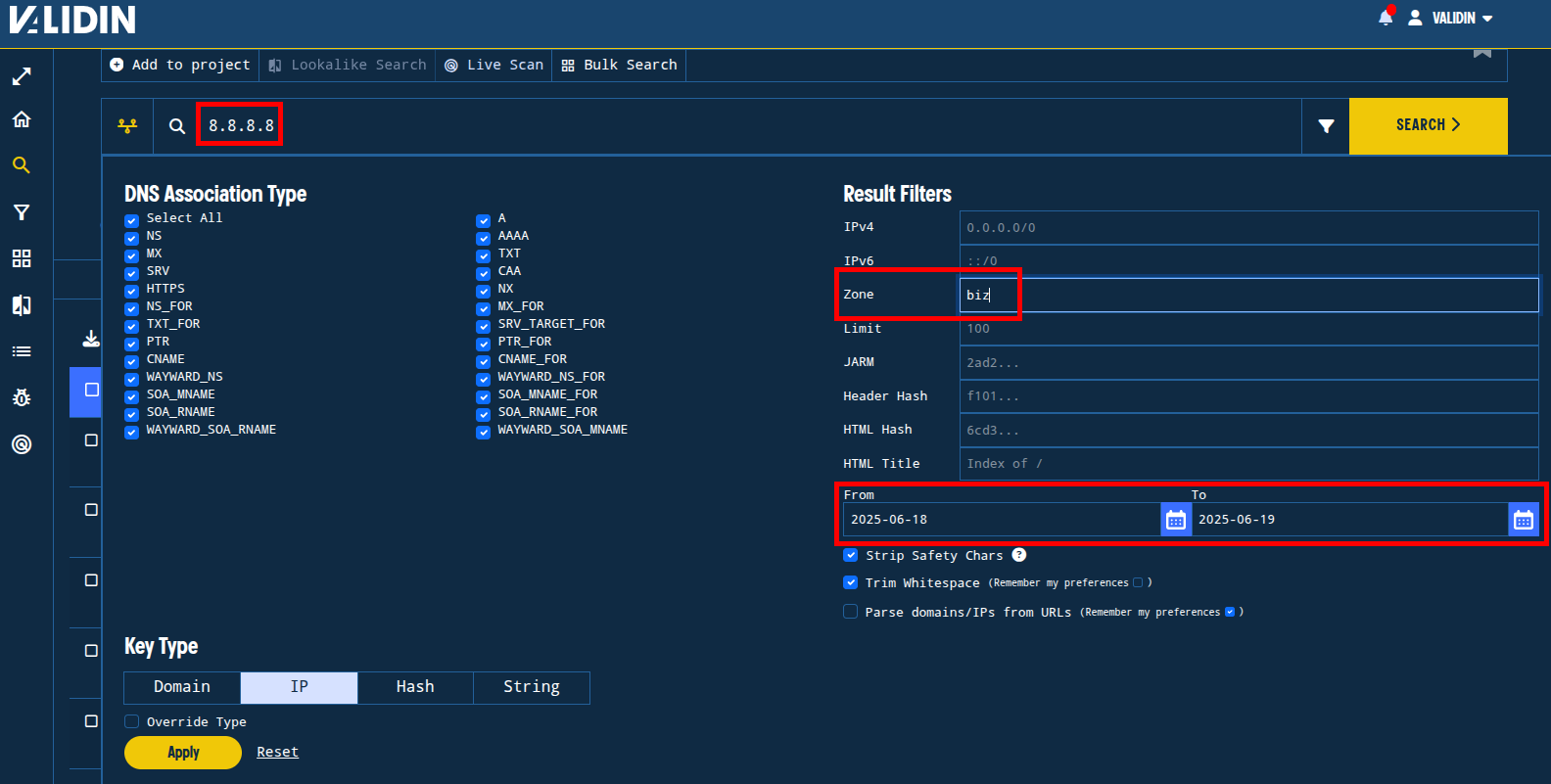Enable Override Type checkbox
The width and height of the screenshot is (1551, 784).
[131, 721]
